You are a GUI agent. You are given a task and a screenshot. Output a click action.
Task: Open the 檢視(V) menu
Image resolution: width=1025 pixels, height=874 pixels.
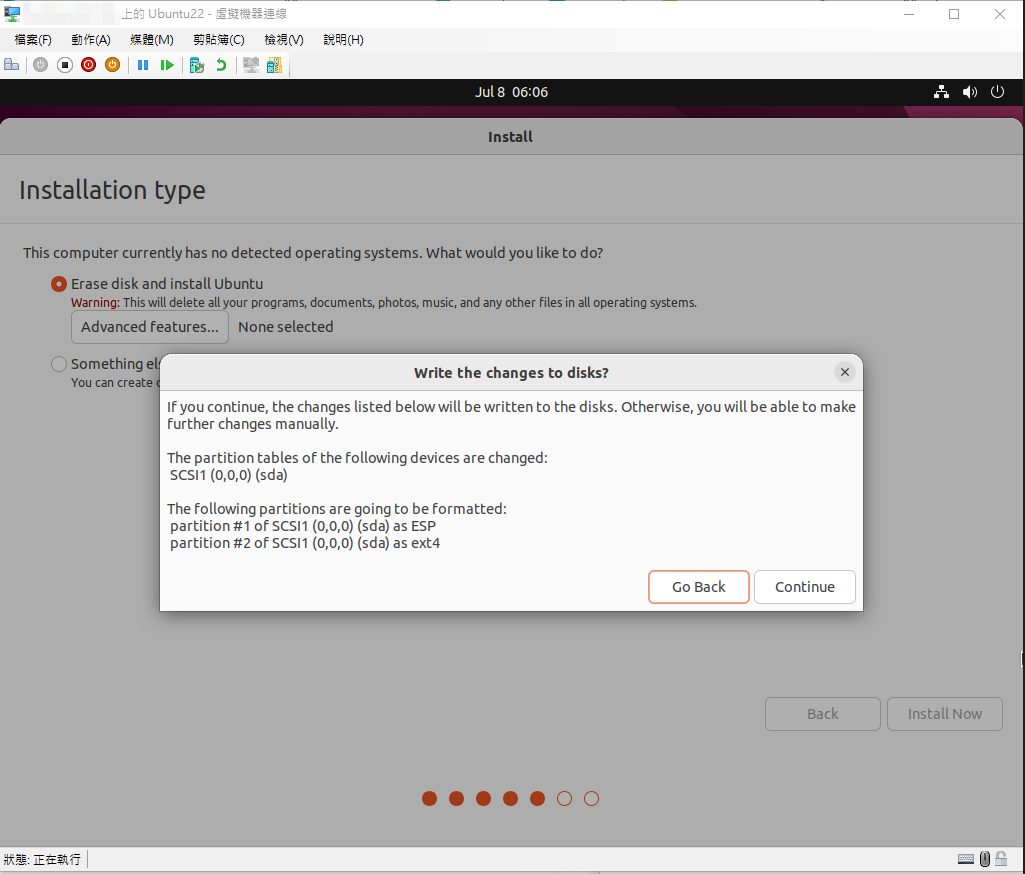pyautogui.click(x=284, y=40)
